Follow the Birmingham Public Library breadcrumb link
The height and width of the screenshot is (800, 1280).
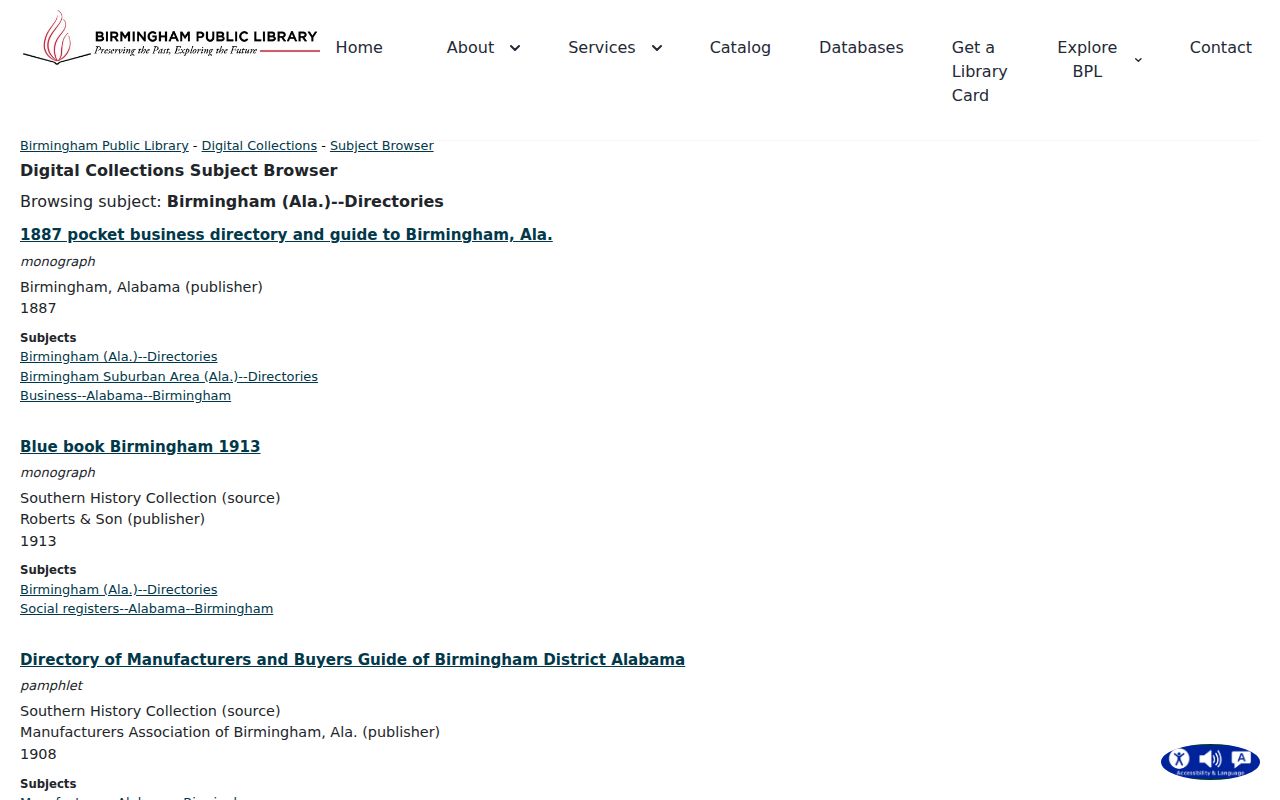click(104, 146)
